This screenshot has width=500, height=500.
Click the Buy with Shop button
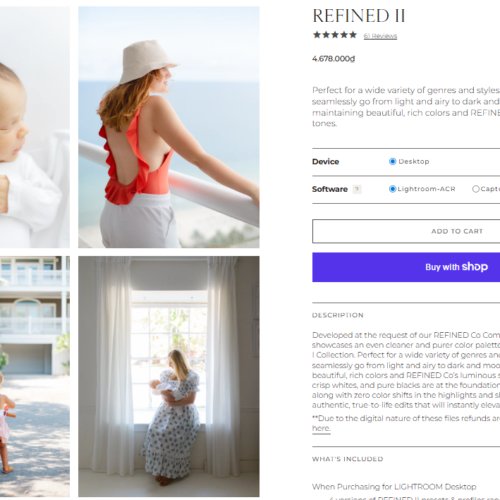(x=406, y=267)
